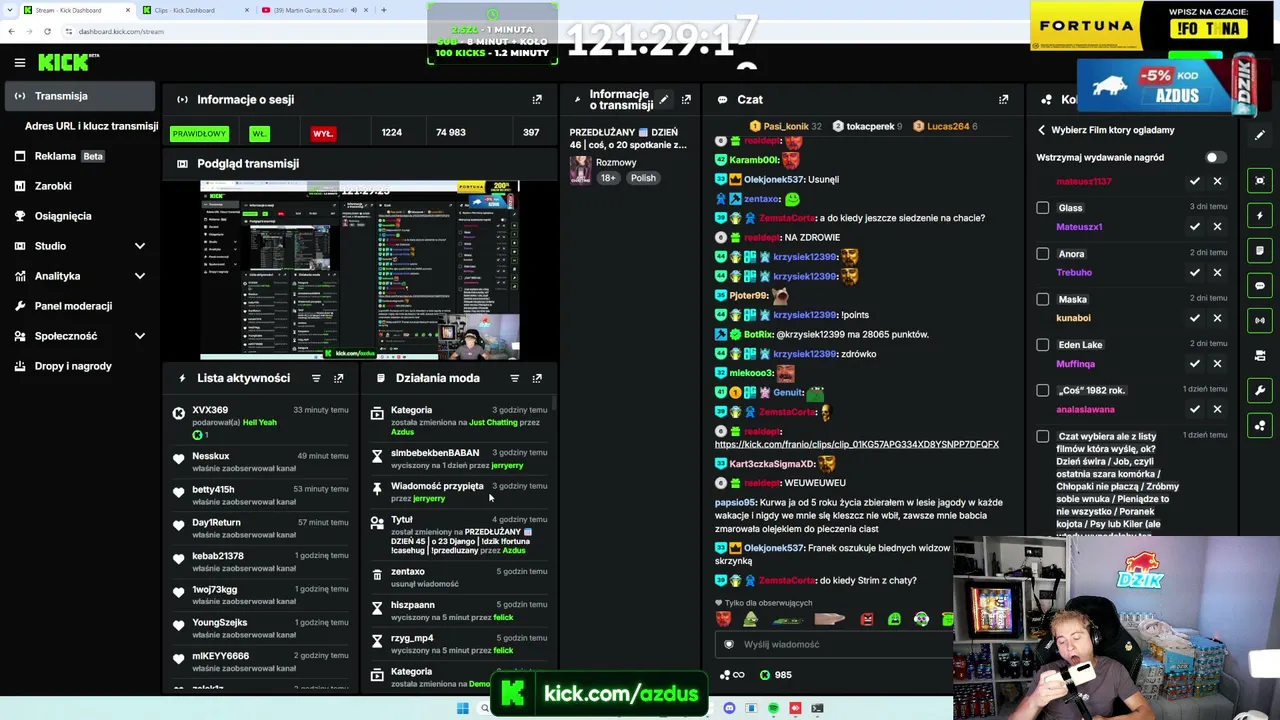The width and height of the screenshot is (1280, 720).
Task: Open Spotify from the taskbar
Action: pos(773,708)
